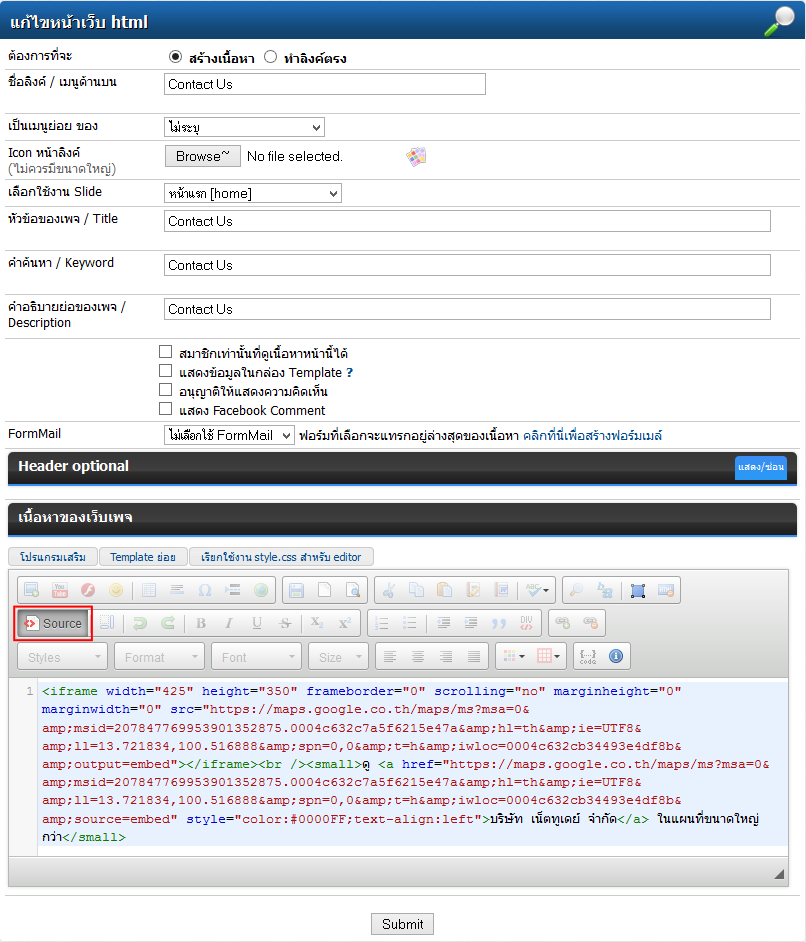Screen dimensions: 806x942
Task: Click the Replace icon
Action: (604, 590)
